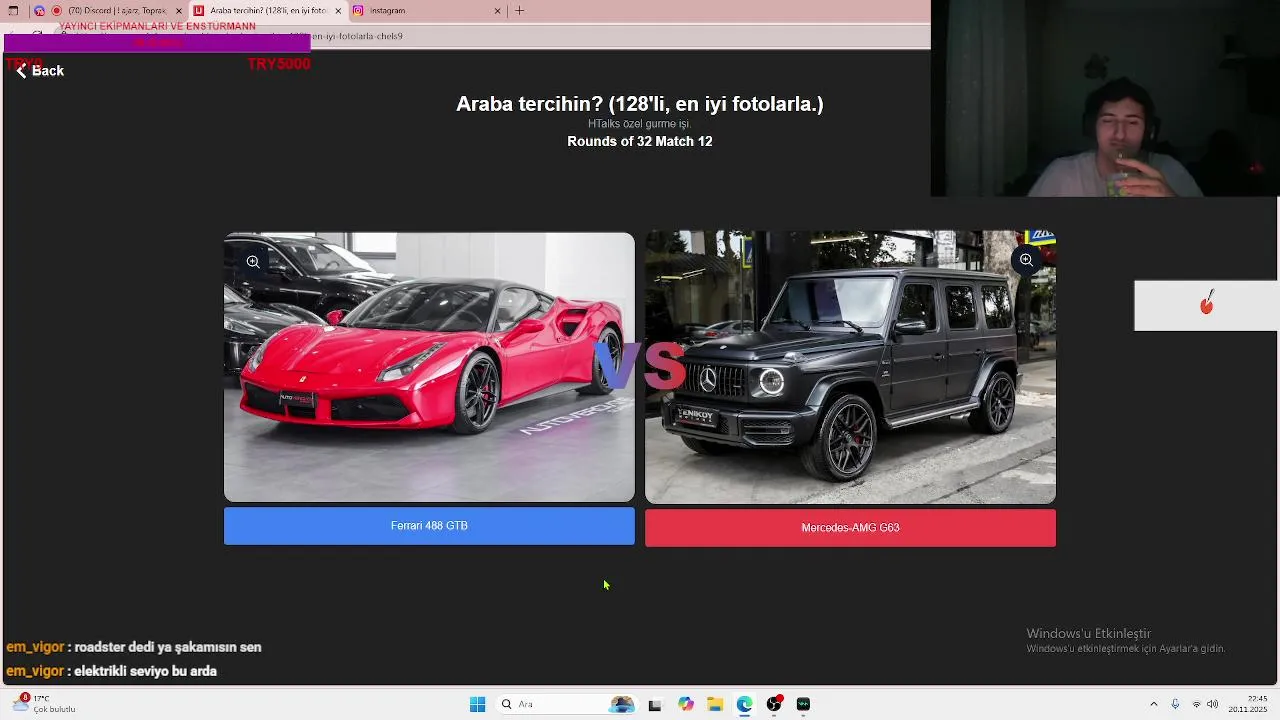
Task: Click the red apple overlay image
Action: (x=1206, y=302)
